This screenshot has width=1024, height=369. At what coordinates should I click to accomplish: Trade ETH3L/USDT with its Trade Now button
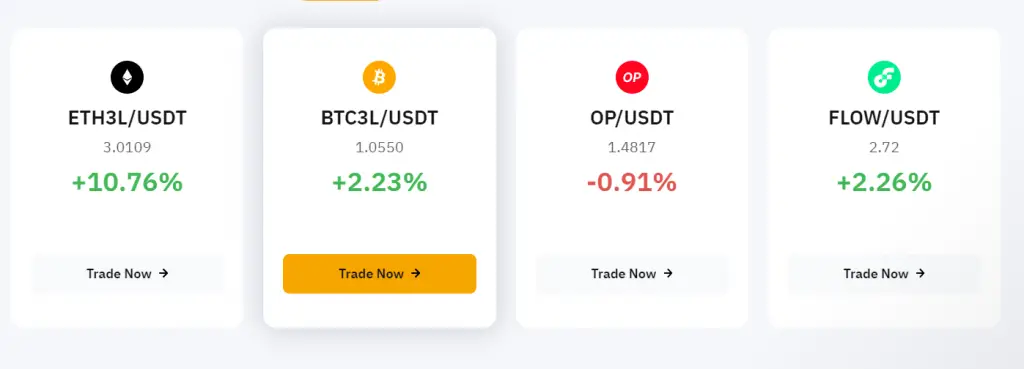point(127,274)
